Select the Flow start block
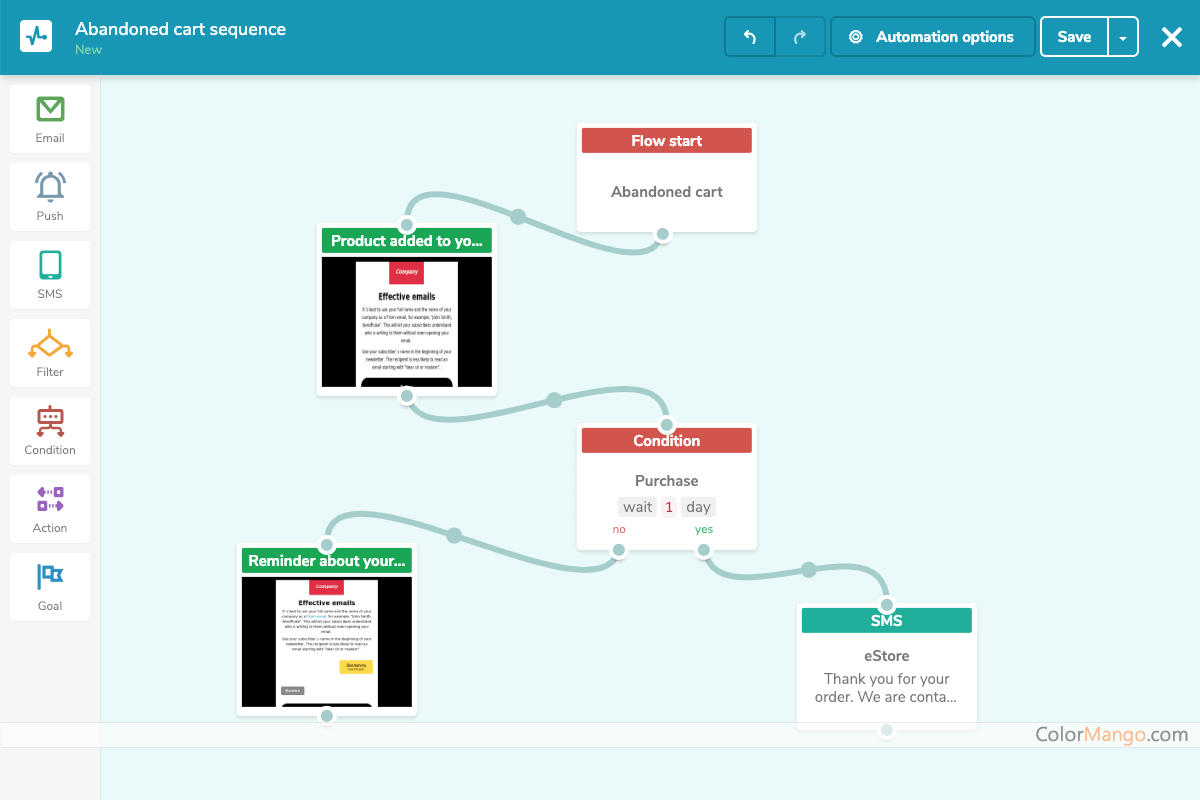This screenshot has height=800, width=1200. tap(666, 178)
